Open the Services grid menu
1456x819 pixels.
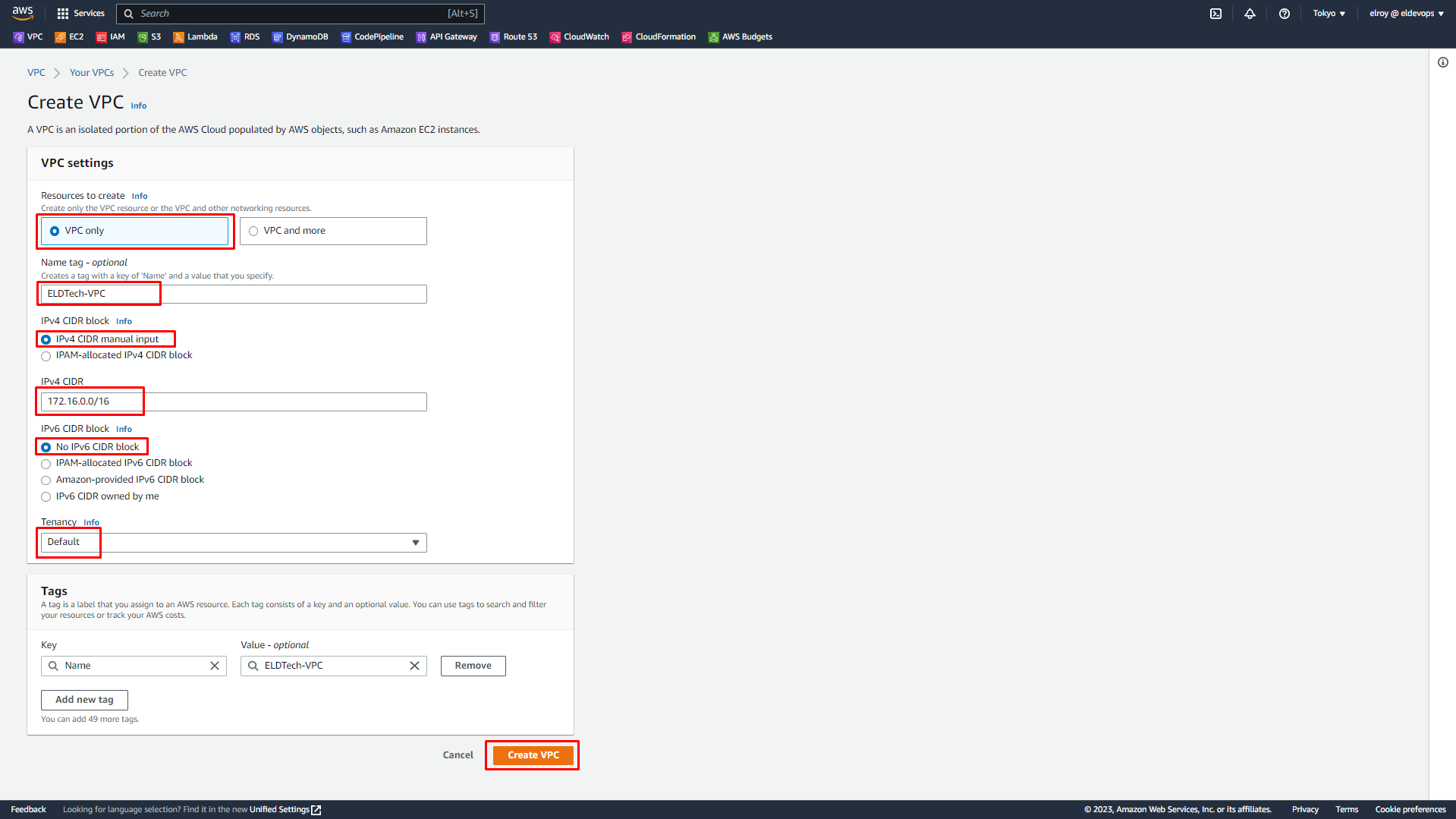(81, 13)
